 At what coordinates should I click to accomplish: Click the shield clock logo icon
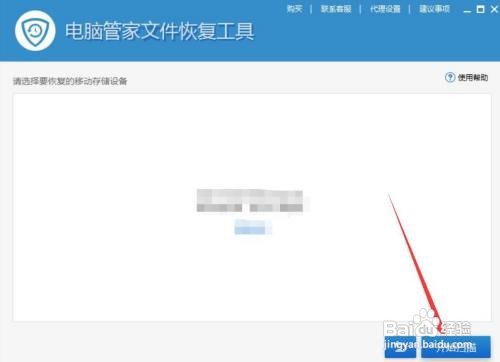(x=35, y=30)
